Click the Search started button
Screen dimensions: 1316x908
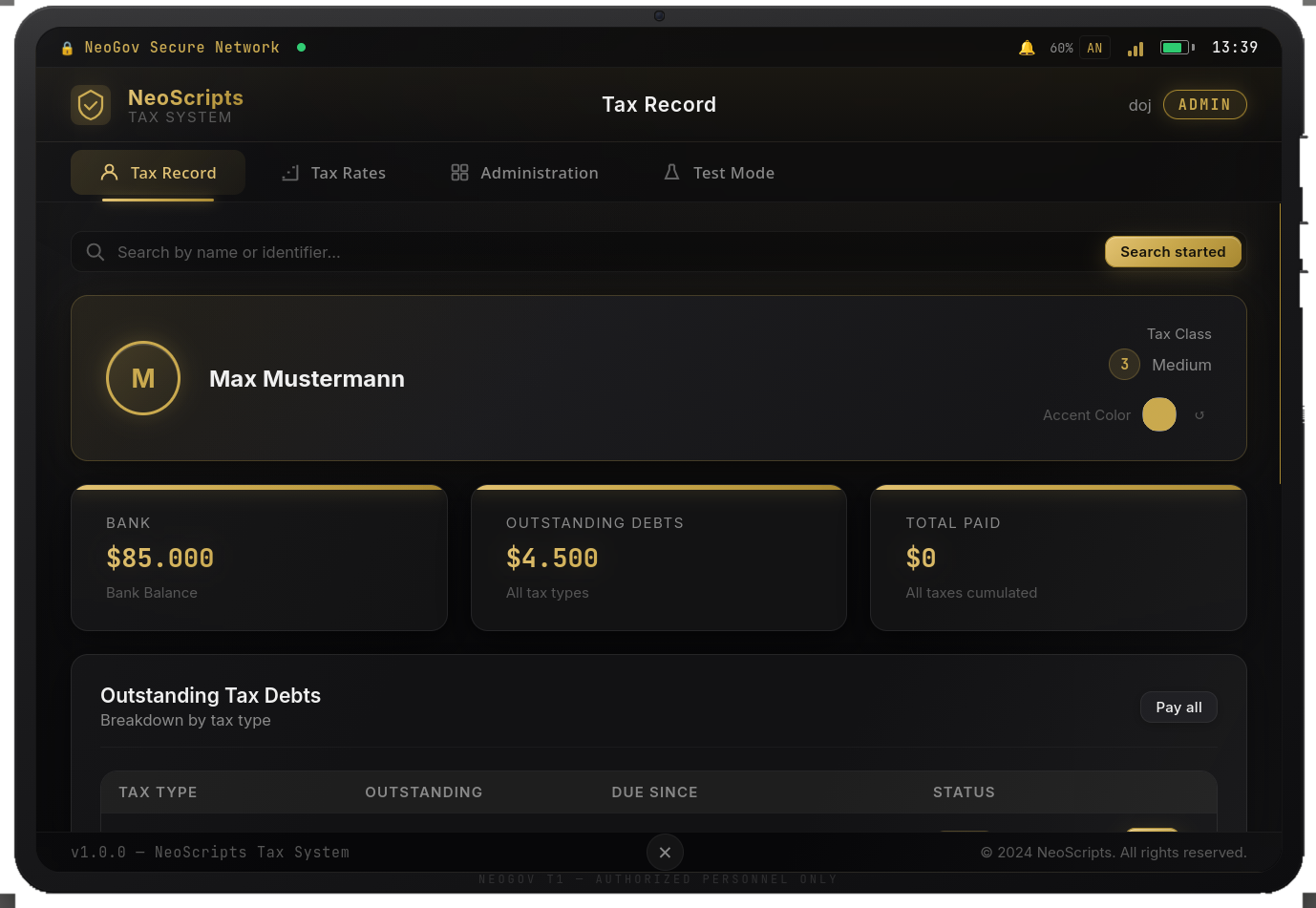point(1173,252)
